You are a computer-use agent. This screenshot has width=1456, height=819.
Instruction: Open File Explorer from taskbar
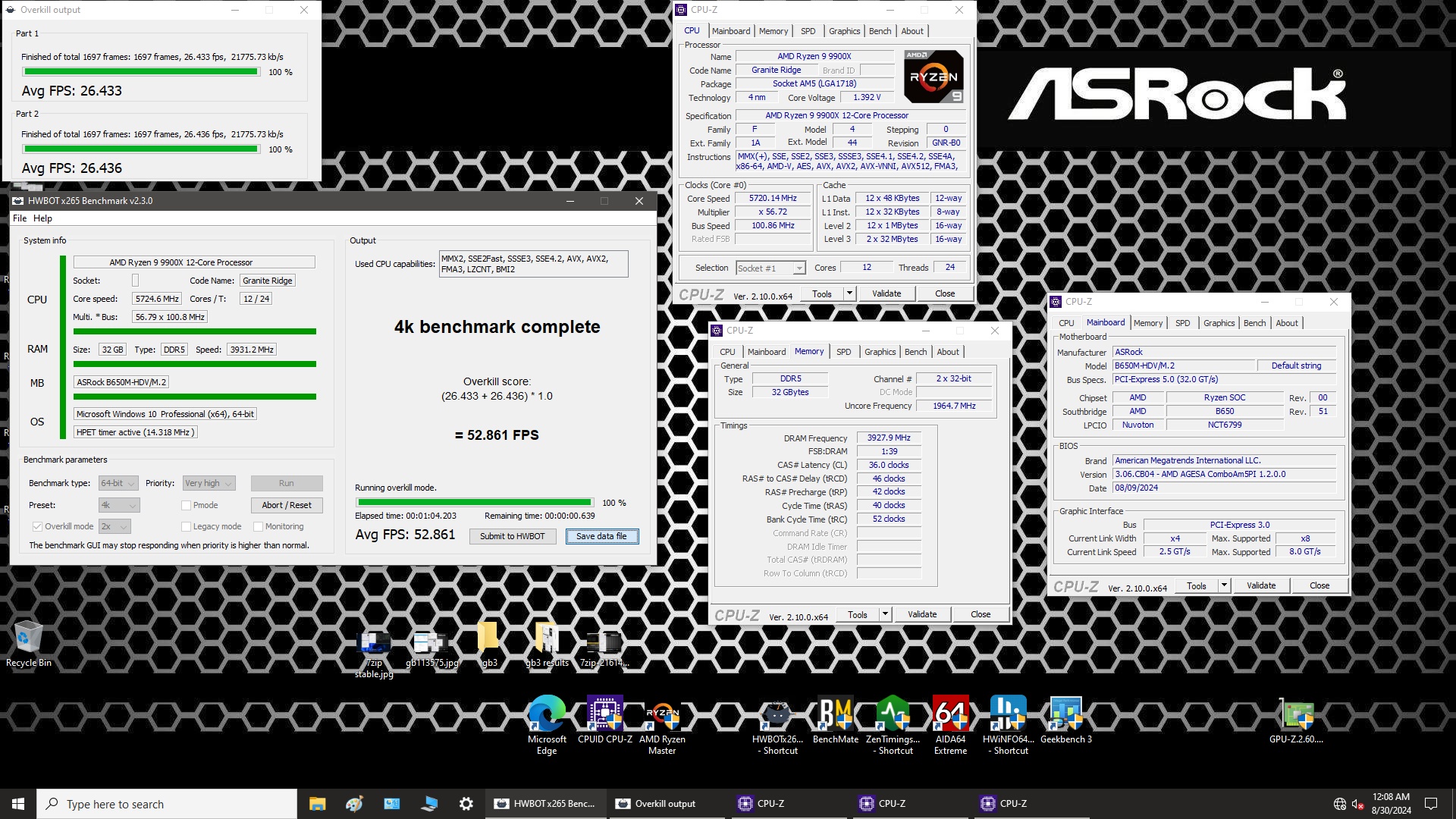click(317, 804)
